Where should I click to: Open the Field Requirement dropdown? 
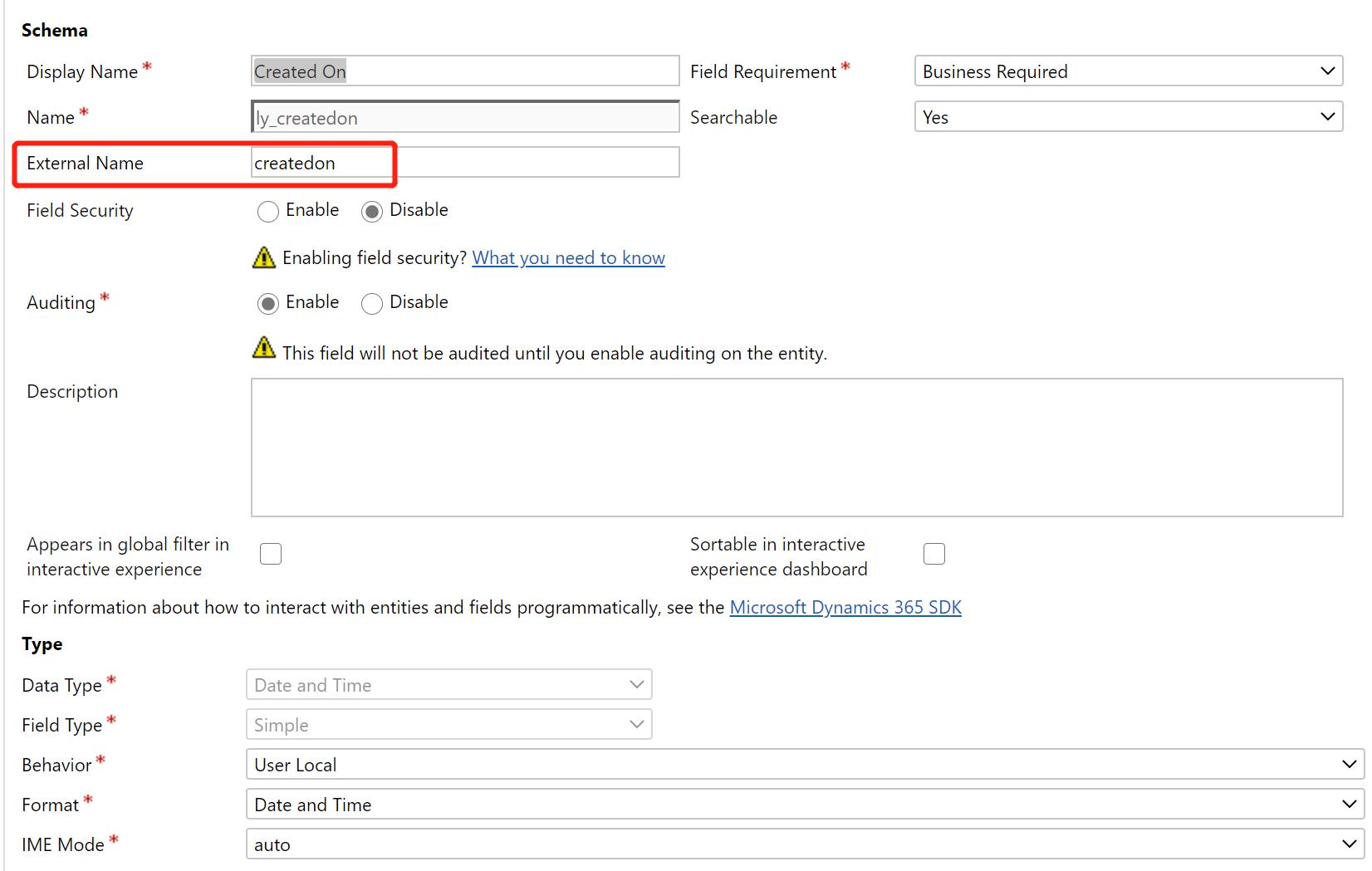[1129, 71]
